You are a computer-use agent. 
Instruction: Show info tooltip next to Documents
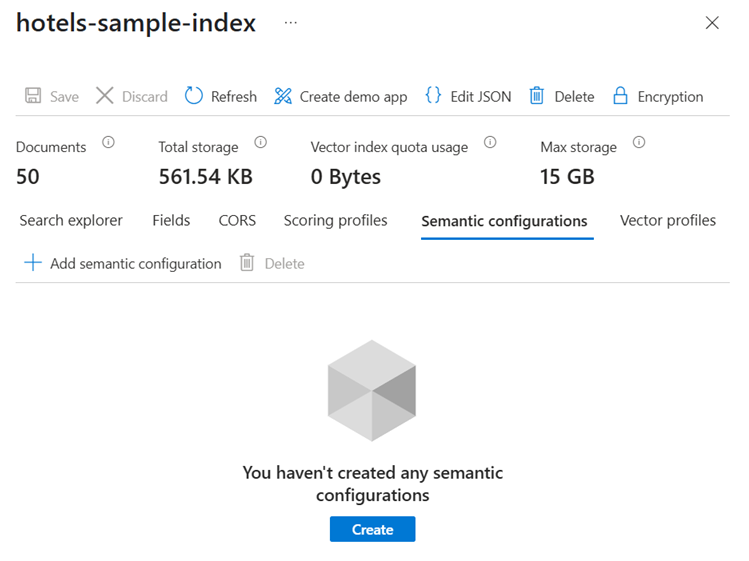pos(108,143)
